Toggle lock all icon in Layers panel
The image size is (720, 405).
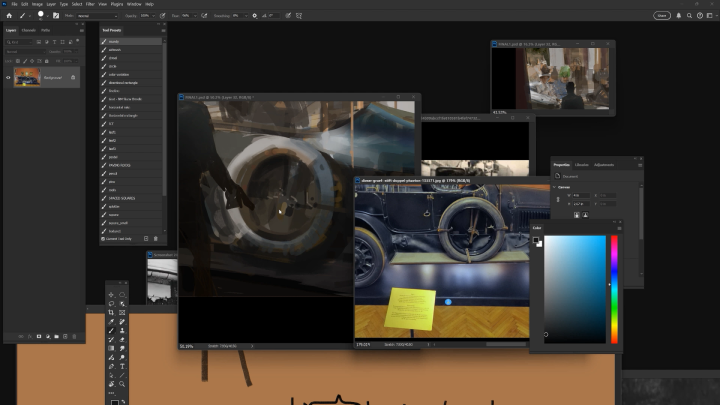tap(46, 61)
